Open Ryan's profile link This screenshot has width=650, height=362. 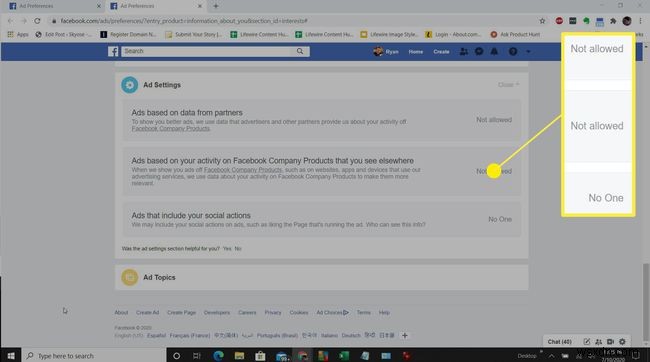coord(386,51)
